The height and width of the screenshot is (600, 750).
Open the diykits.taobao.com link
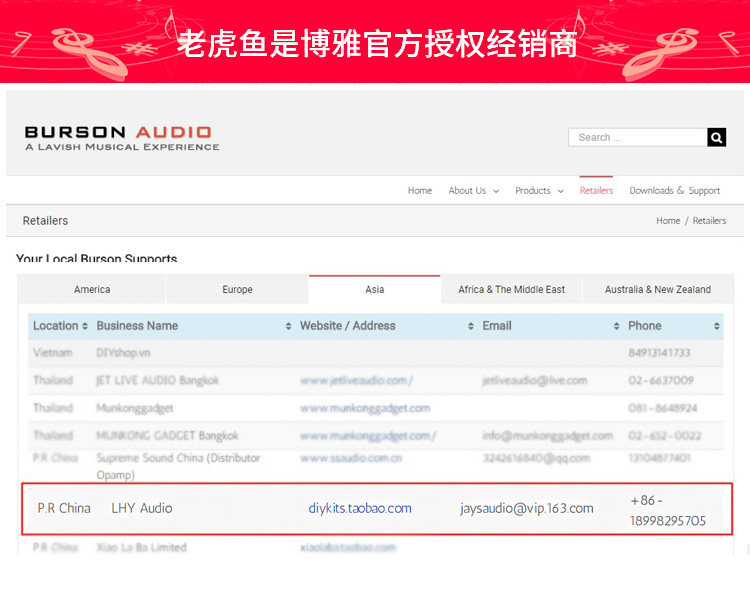(360, 508)
